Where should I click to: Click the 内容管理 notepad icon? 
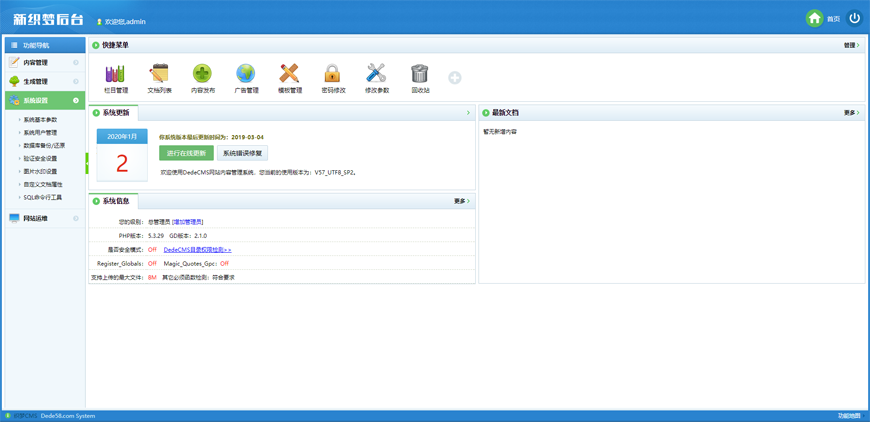pos(14,63)
